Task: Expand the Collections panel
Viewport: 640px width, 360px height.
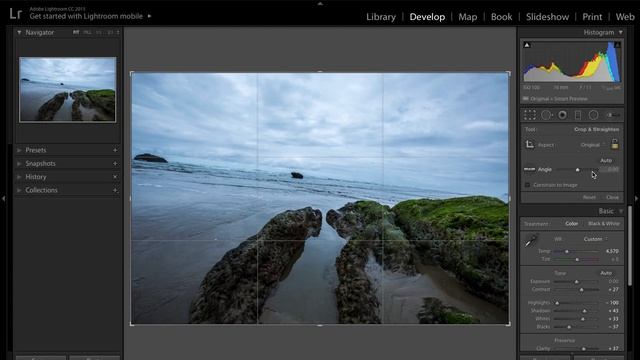Action: pos(19,190)
